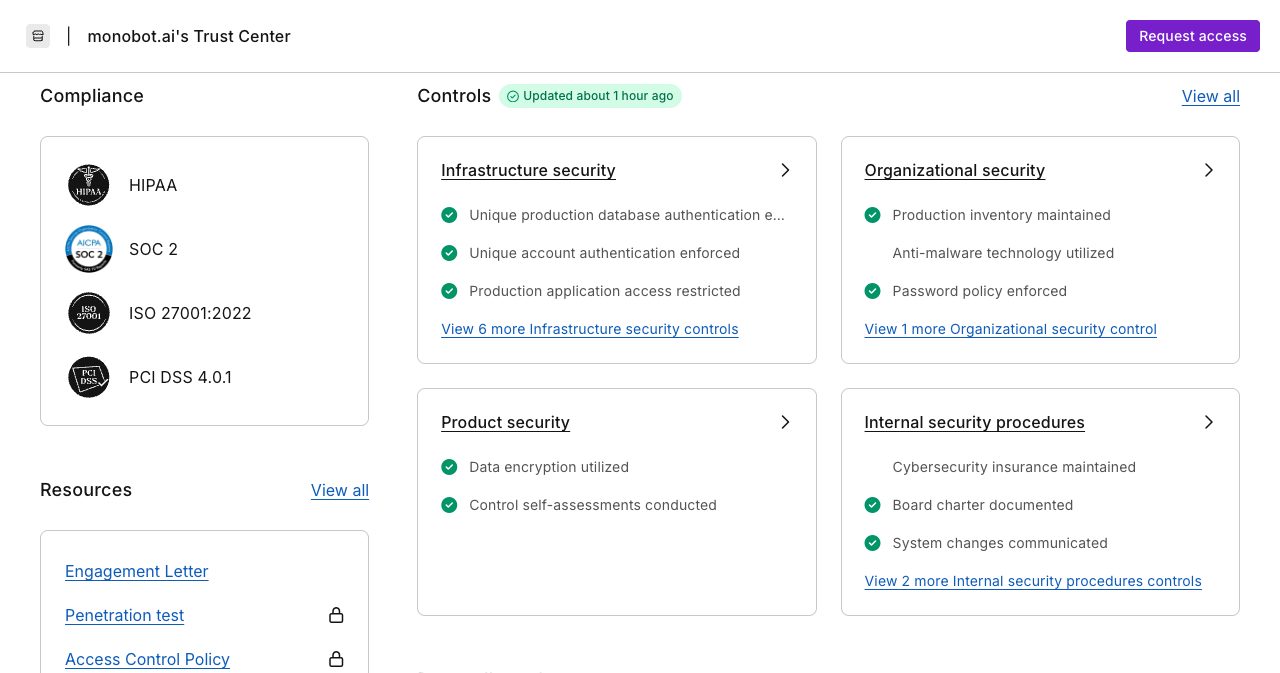1280x673 pixels.
Task: Expand Organizational security with its chevron
Action: click(x=1208, y=170)
